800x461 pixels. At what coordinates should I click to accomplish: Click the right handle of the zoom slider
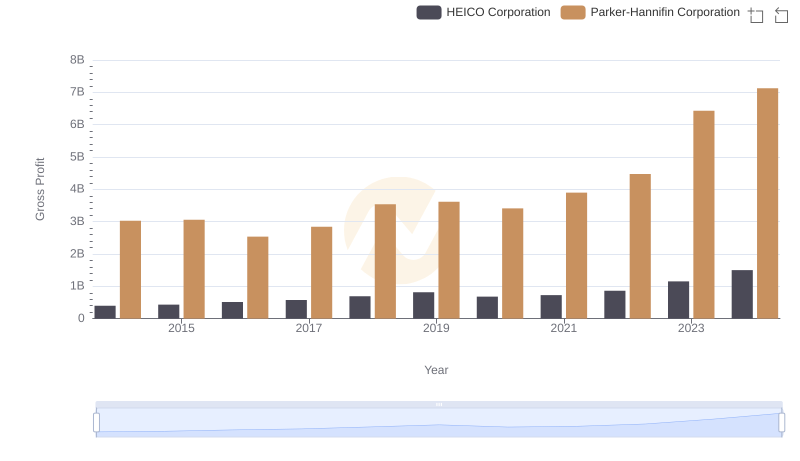click(781, 422)
